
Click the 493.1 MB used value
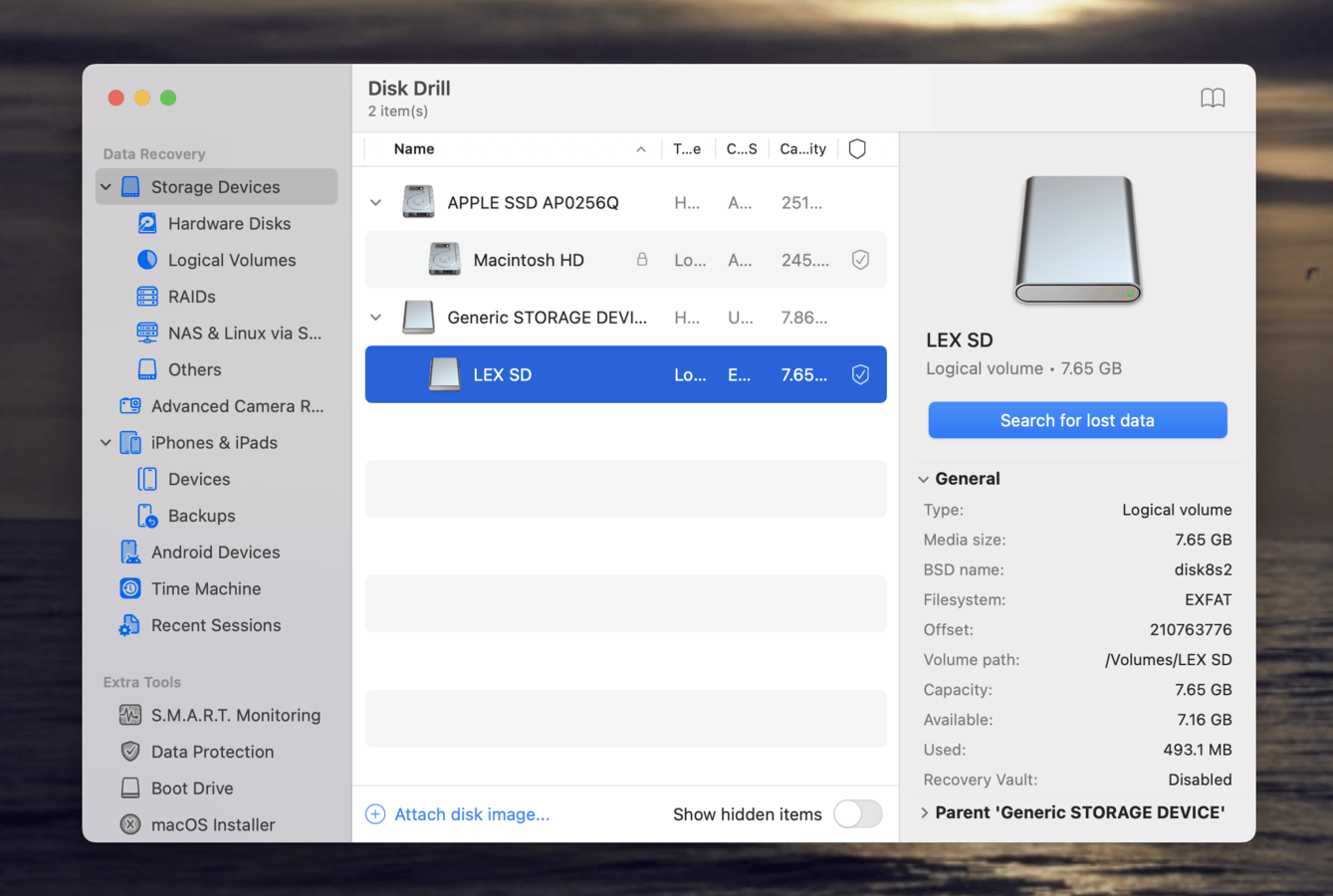click(x=1197, y=750)
